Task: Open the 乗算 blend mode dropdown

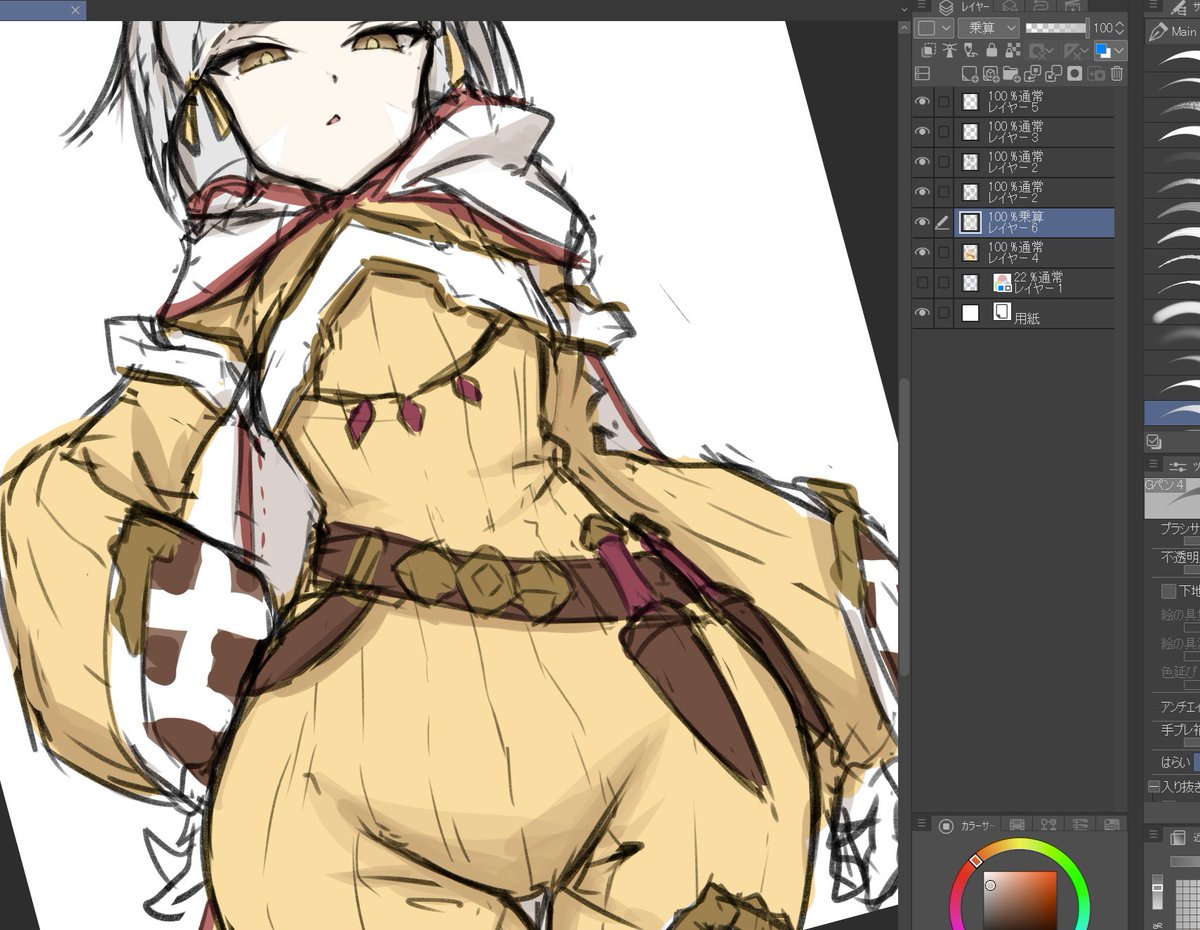Action: point(988,28)
